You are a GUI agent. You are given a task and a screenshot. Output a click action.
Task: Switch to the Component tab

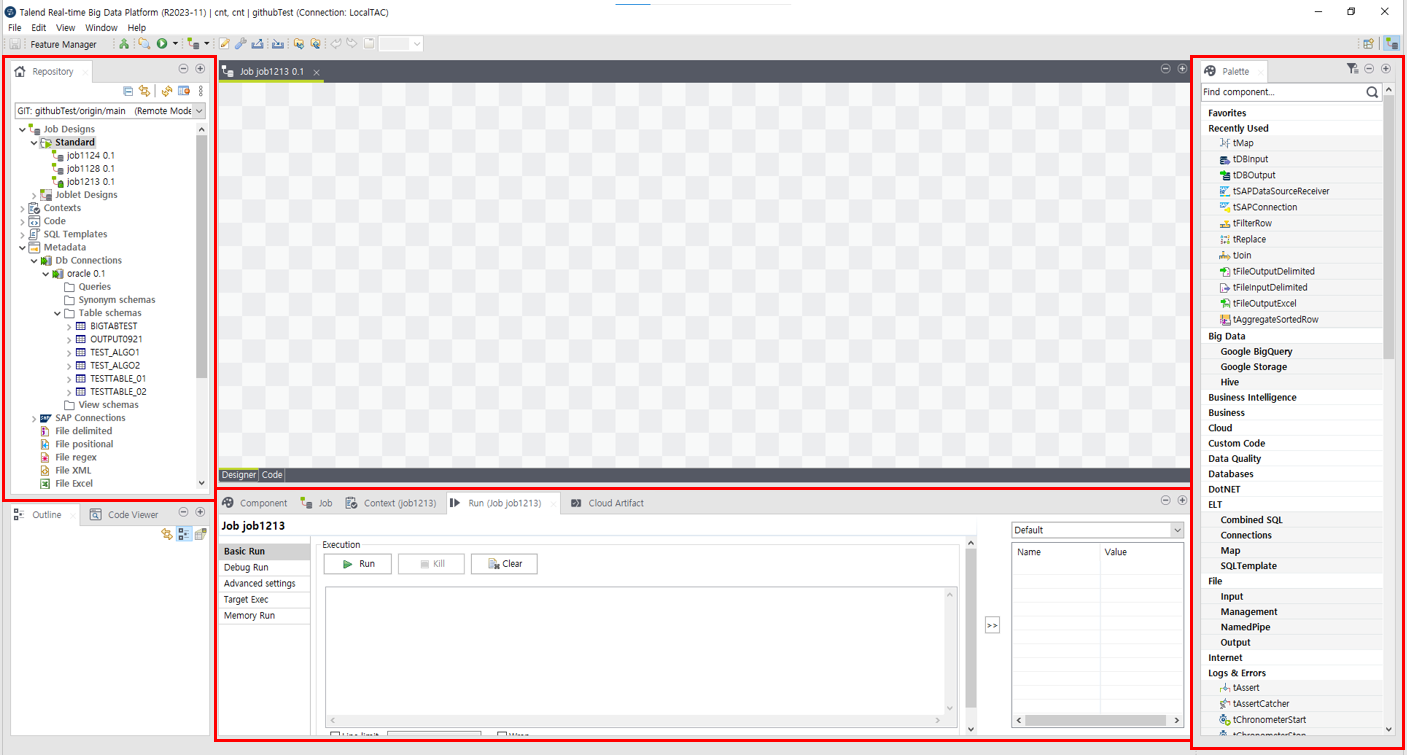tap(255, 503)
